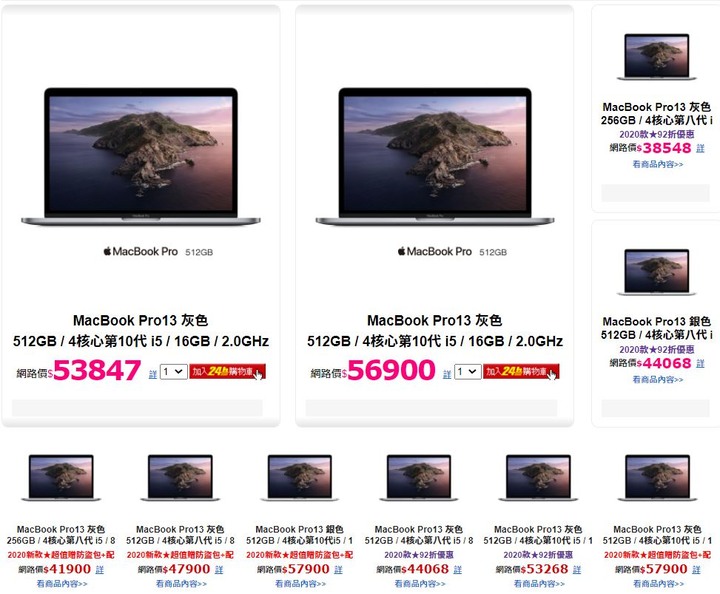Click the note icon beside price 41900
The width and height of the screenshot is (720, 594).
point(100,570)
